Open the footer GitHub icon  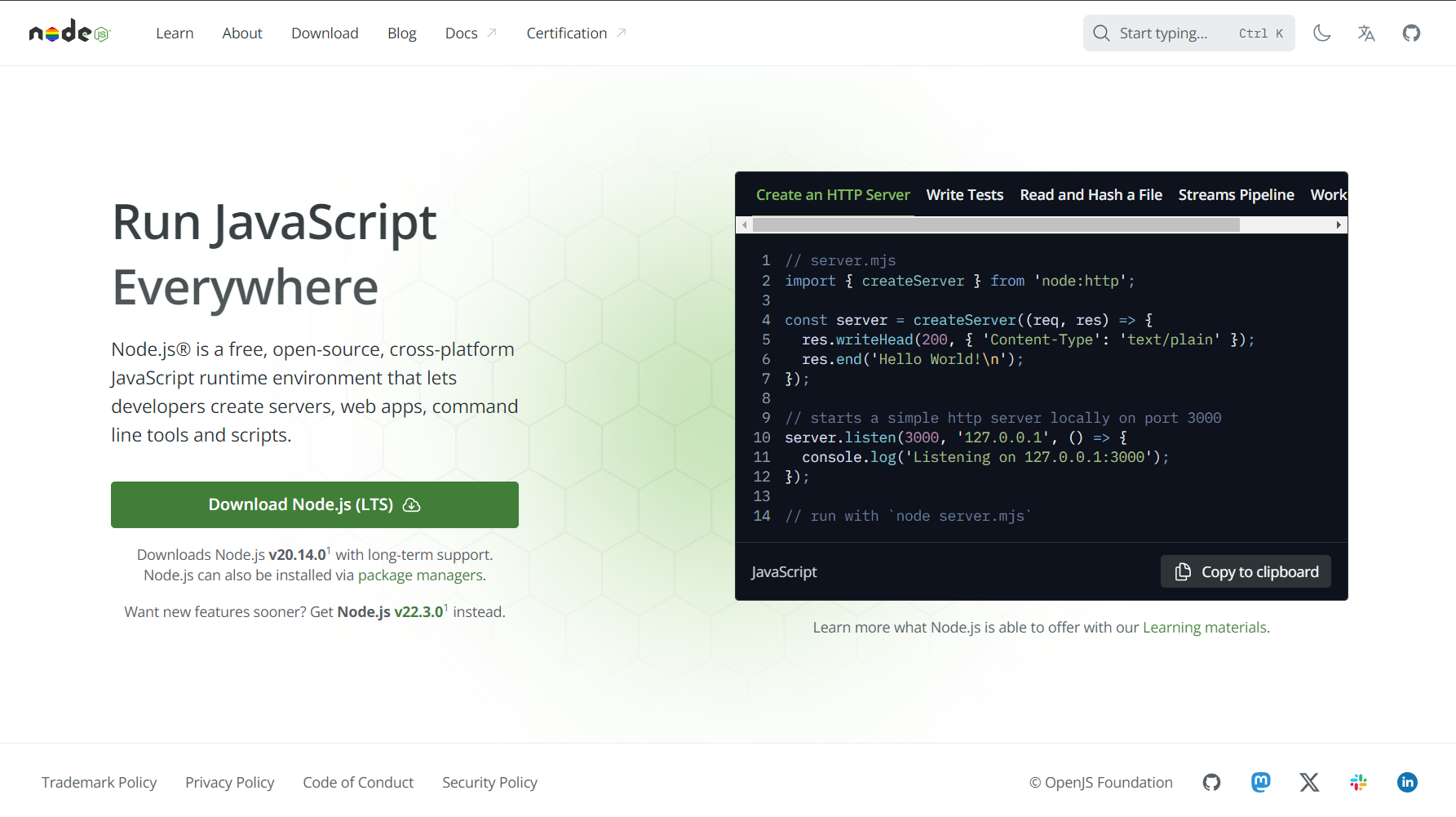point(1211,782)
